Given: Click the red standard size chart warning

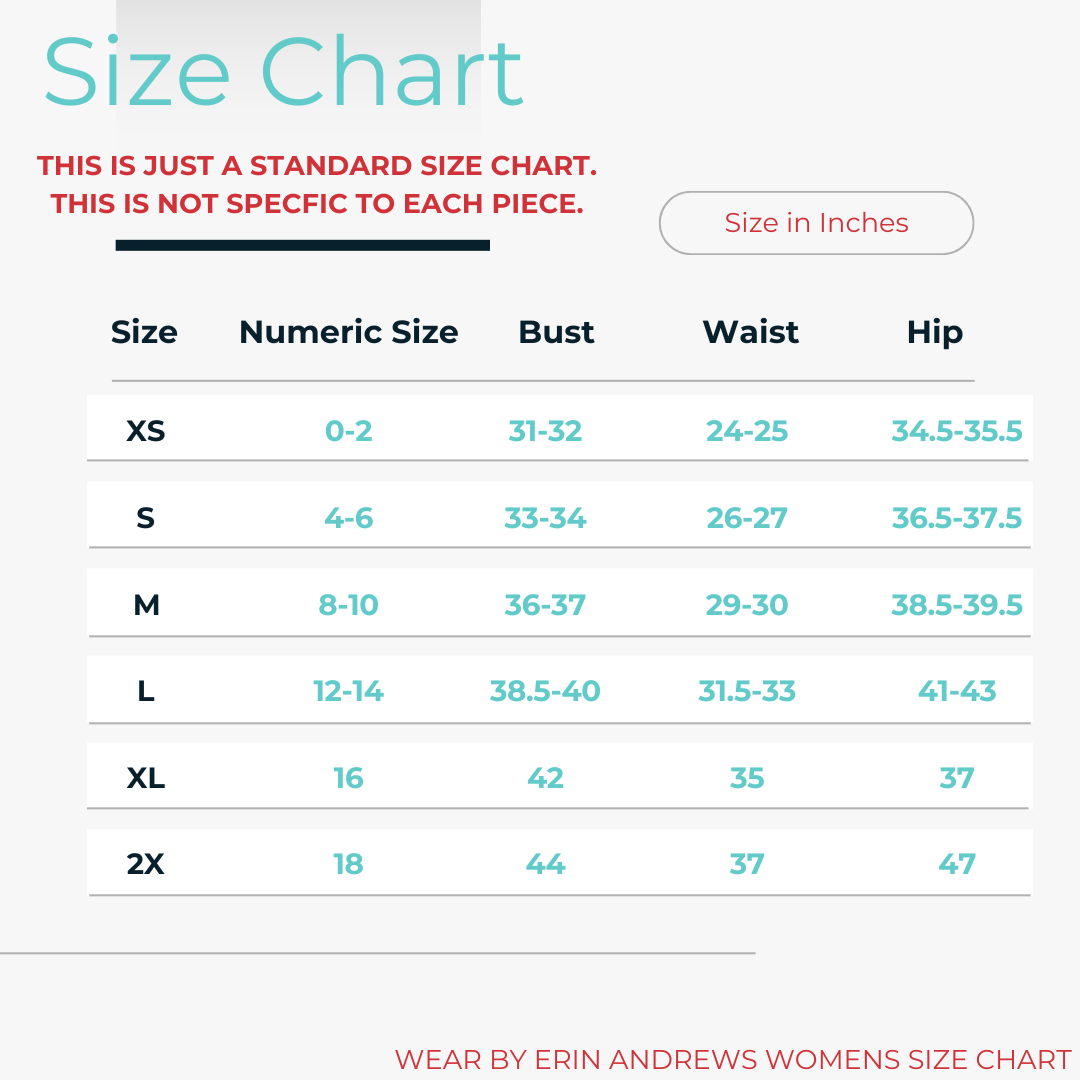Looking at the screenshot, I should [x=317, y=185].
